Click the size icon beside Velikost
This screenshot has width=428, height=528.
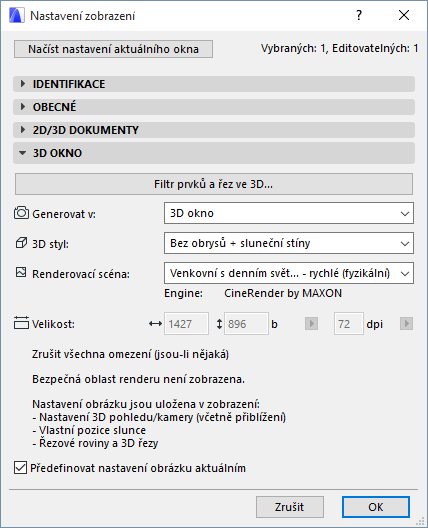tap(21, 323)
